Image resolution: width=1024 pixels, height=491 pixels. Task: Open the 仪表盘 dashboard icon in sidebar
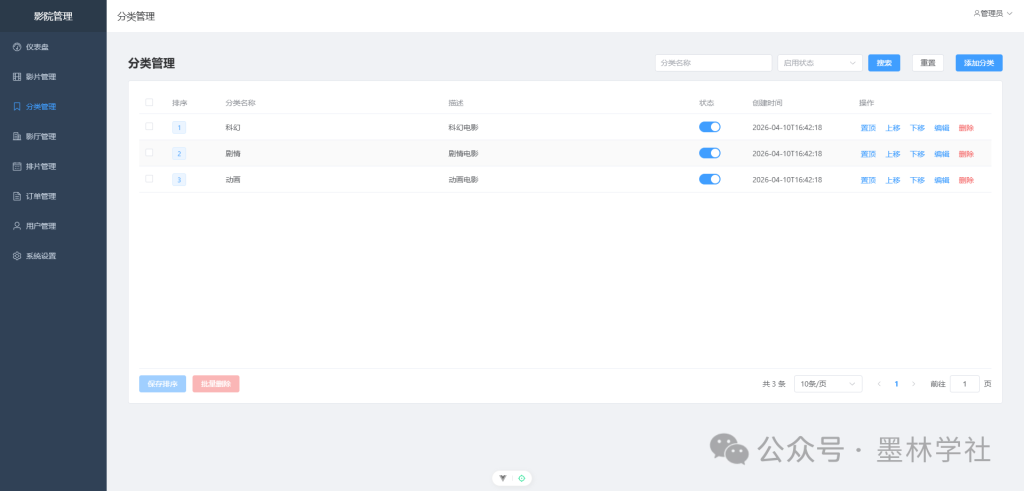(x=16, y=47)
